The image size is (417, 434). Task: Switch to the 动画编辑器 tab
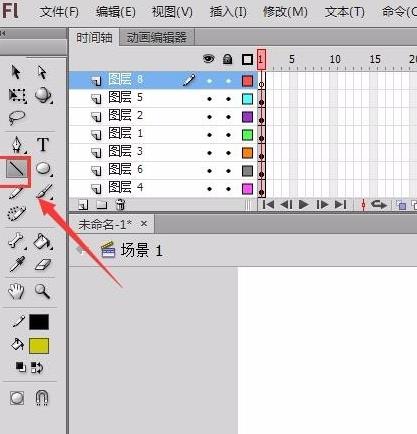tap(157, 38)
